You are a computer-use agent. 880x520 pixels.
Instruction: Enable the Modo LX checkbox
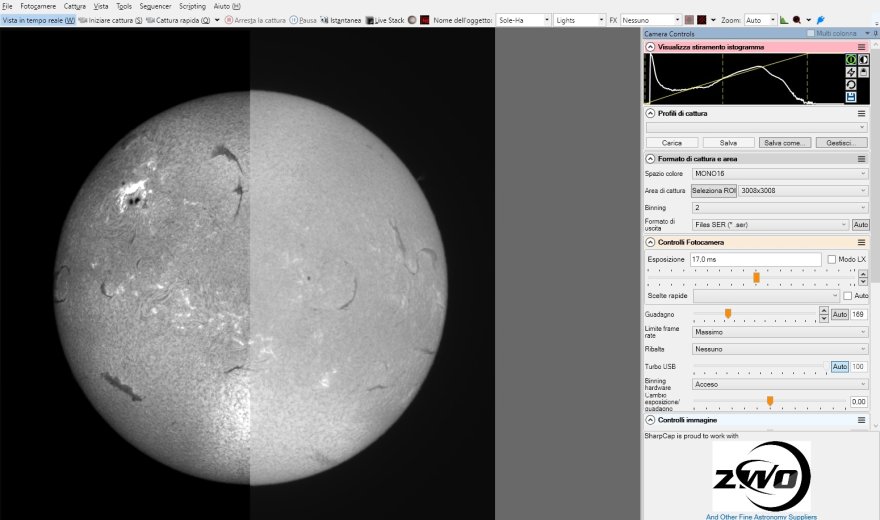coord(832,260)
